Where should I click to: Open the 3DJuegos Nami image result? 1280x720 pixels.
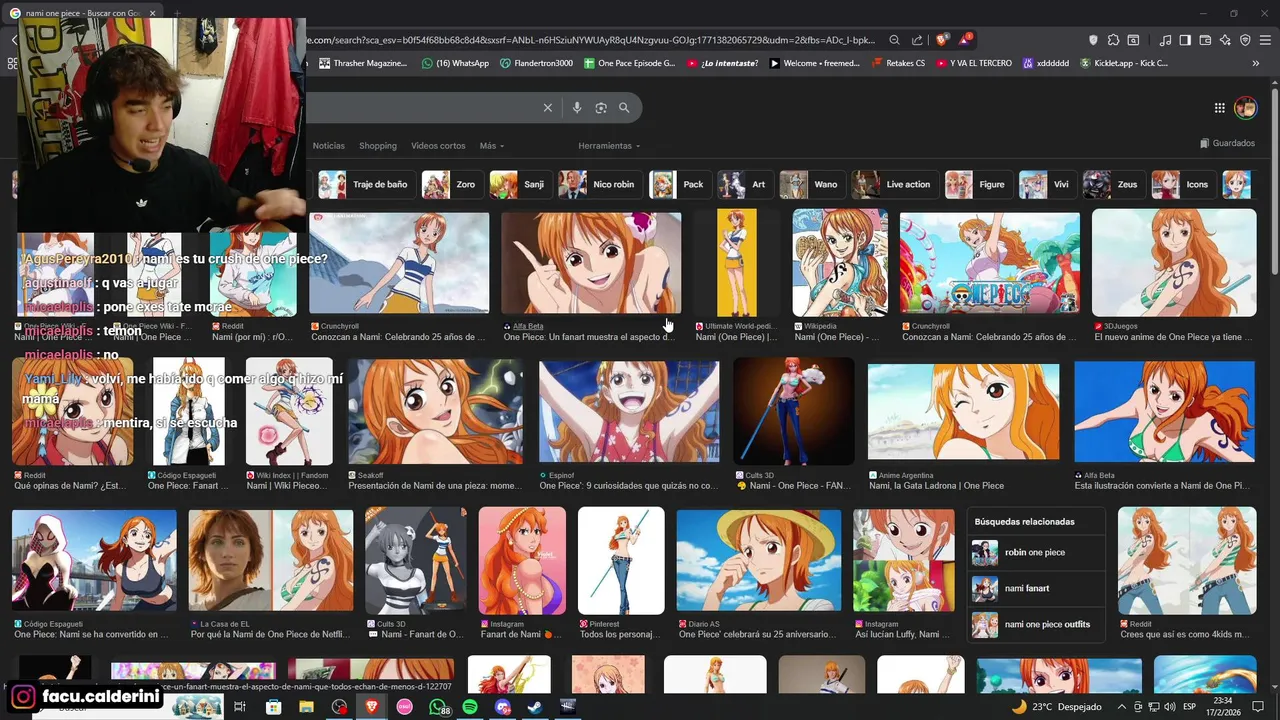click(x=1174, y=263)
